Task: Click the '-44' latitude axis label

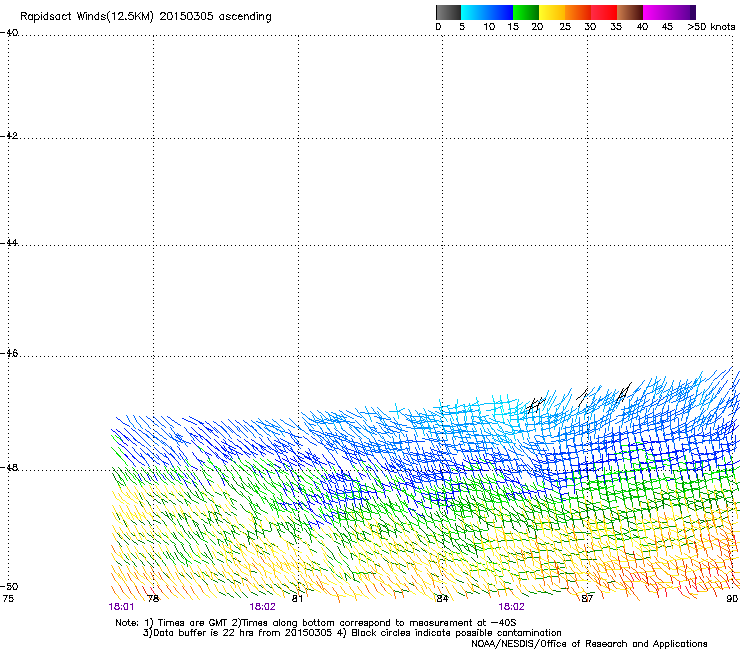Action: [9, 243]
